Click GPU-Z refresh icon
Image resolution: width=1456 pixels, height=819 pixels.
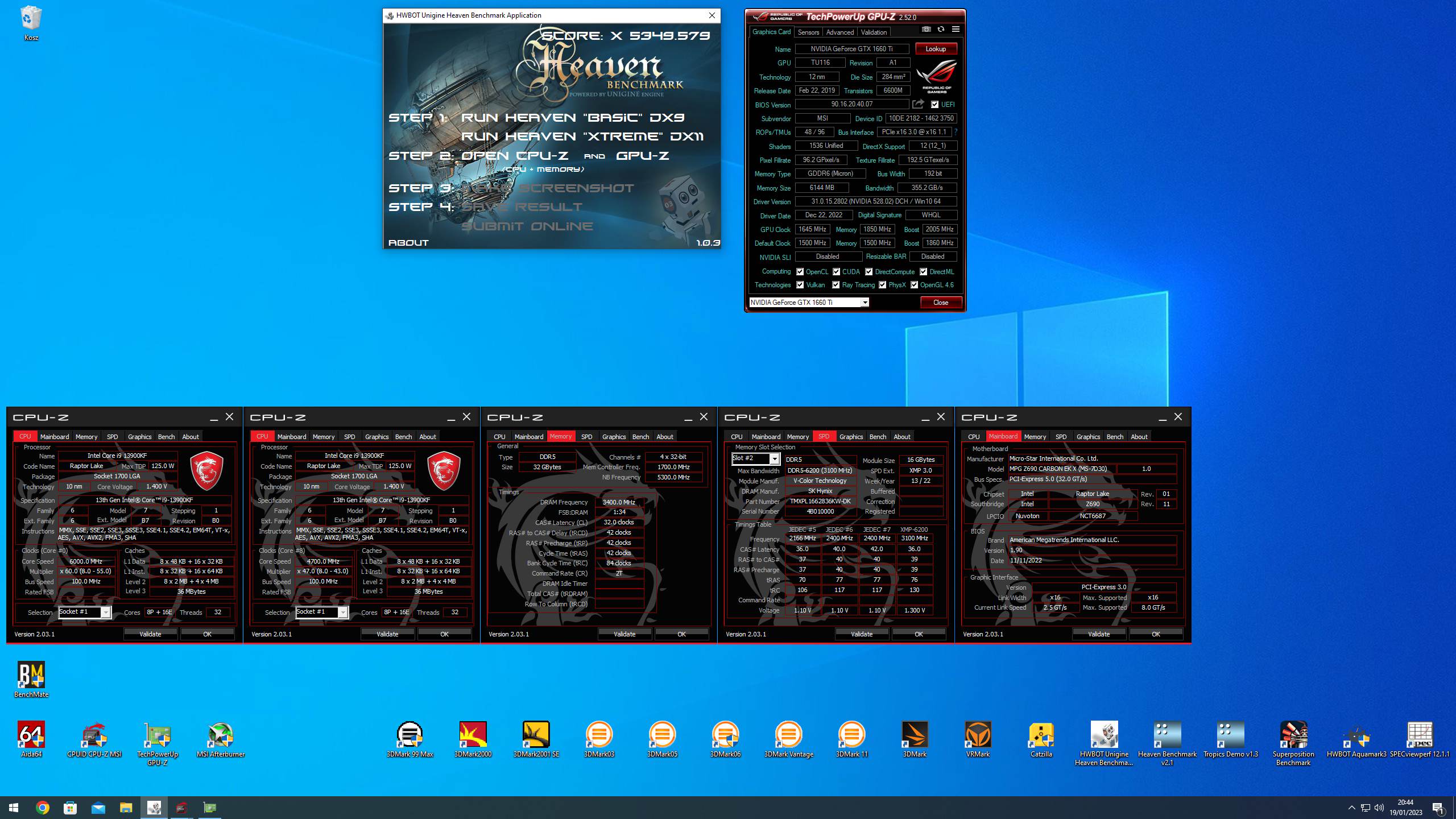pyautogui.click(x=941, y=30)
